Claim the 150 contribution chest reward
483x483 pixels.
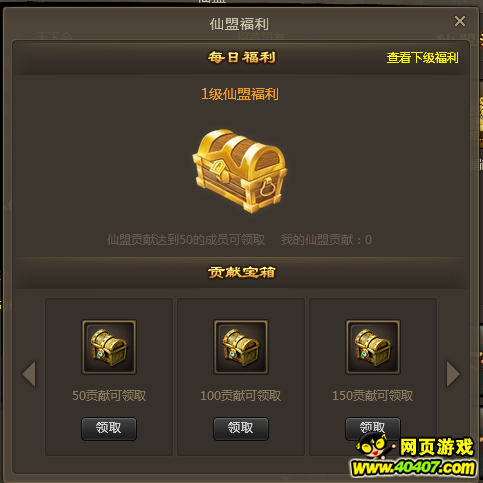[x=373, y=427]
